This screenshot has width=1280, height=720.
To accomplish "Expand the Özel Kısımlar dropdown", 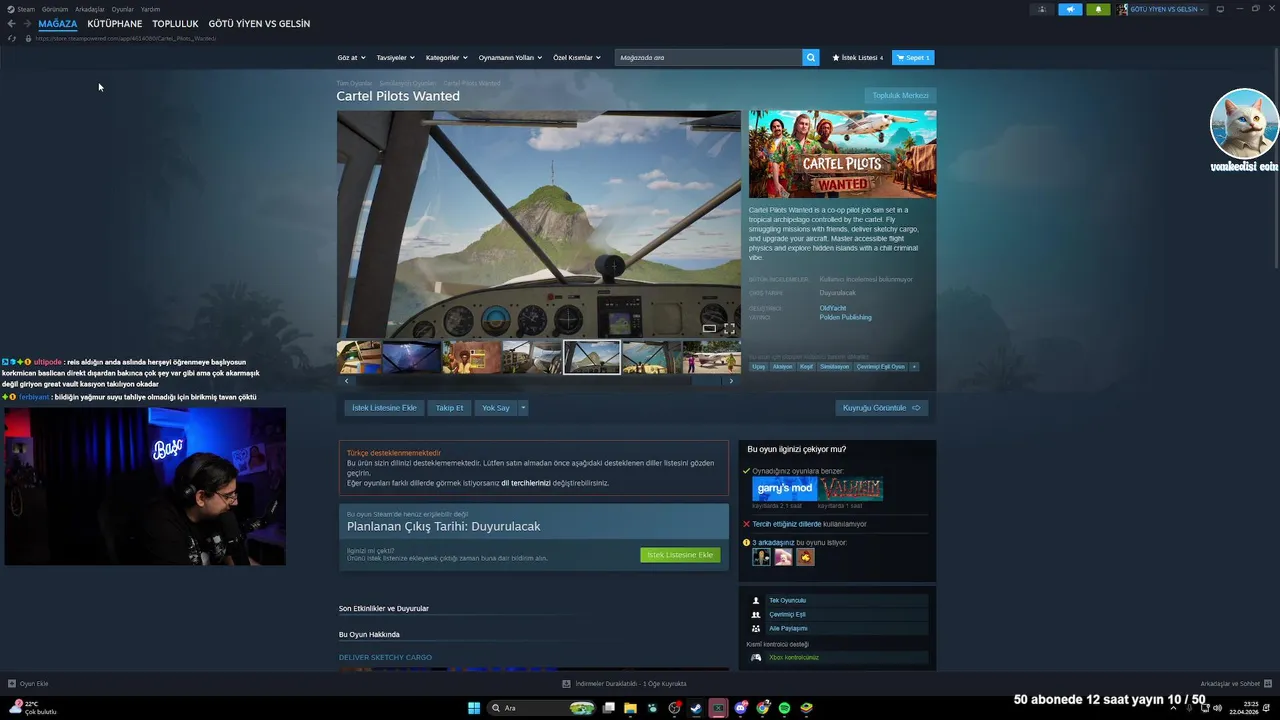I will click(x=577, y=58).
